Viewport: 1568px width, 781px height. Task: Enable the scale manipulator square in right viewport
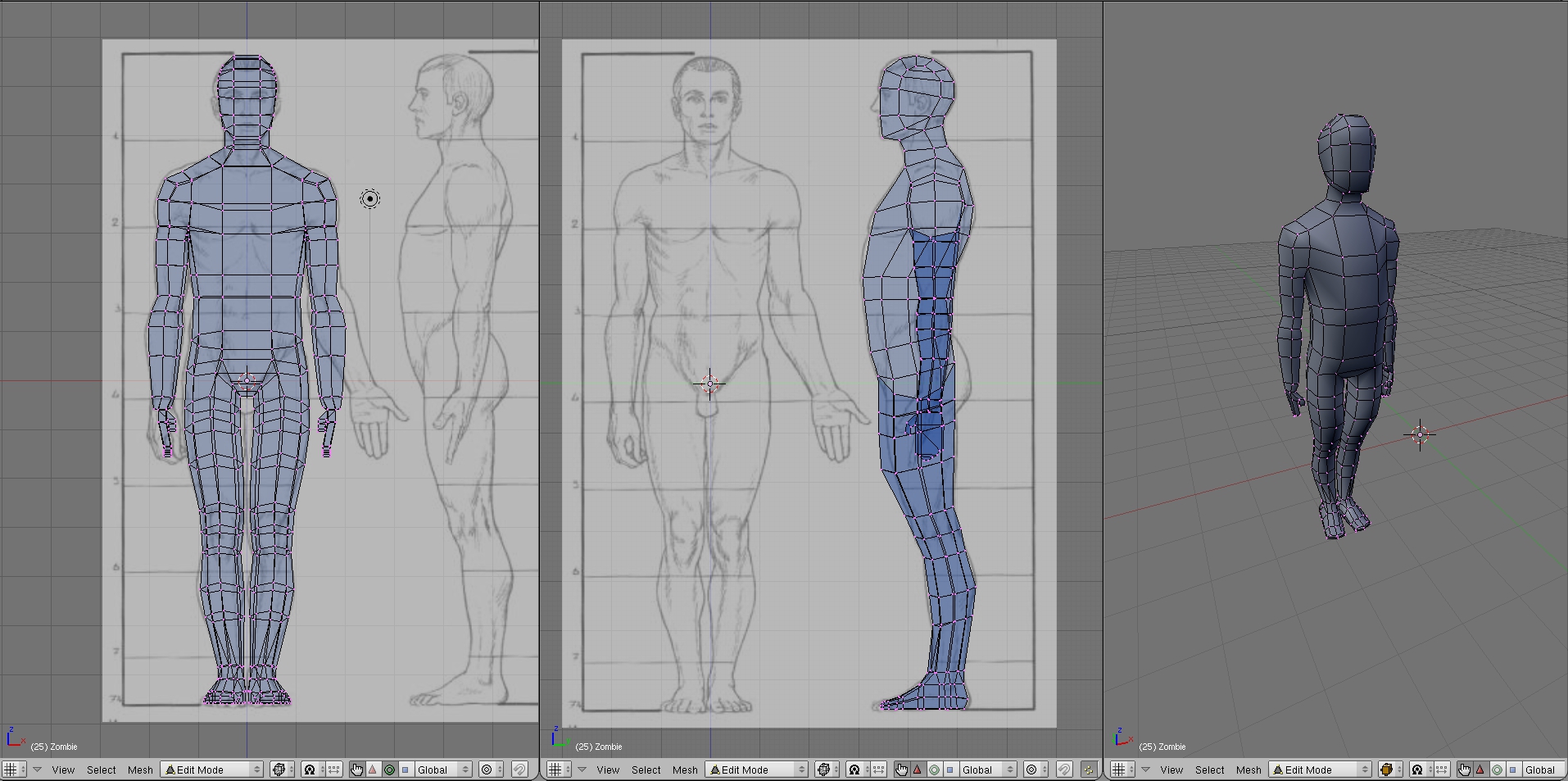click(1513, 770)
